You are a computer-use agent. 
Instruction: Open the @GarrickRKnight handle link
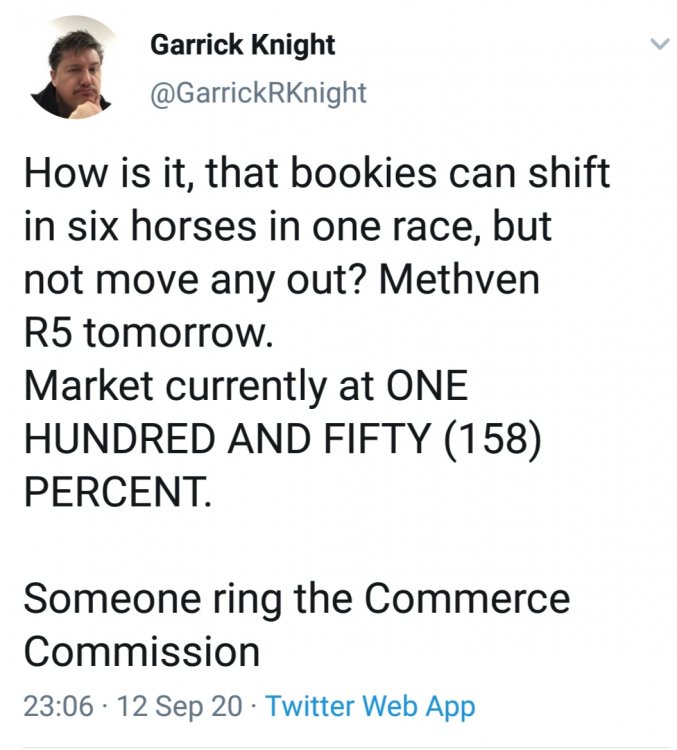(x=258, y=94)
